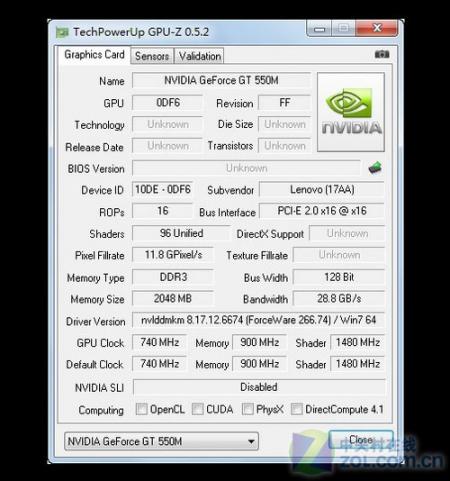
Task: Minimize the GPU-Z window
Action: point(319,29)
